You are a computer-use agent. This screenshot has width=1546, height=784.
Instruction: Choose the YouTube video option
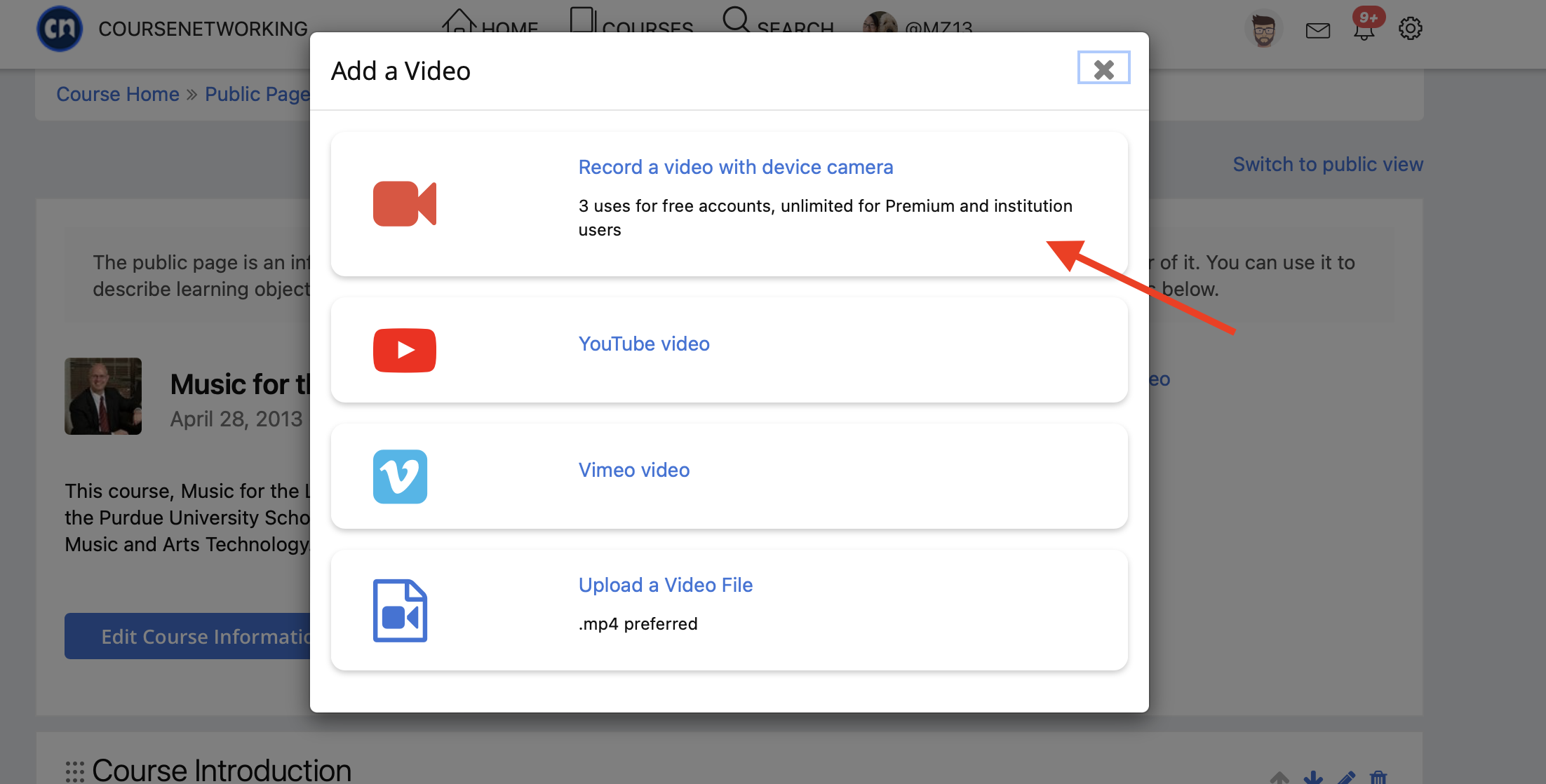click(x=644, y=344)
